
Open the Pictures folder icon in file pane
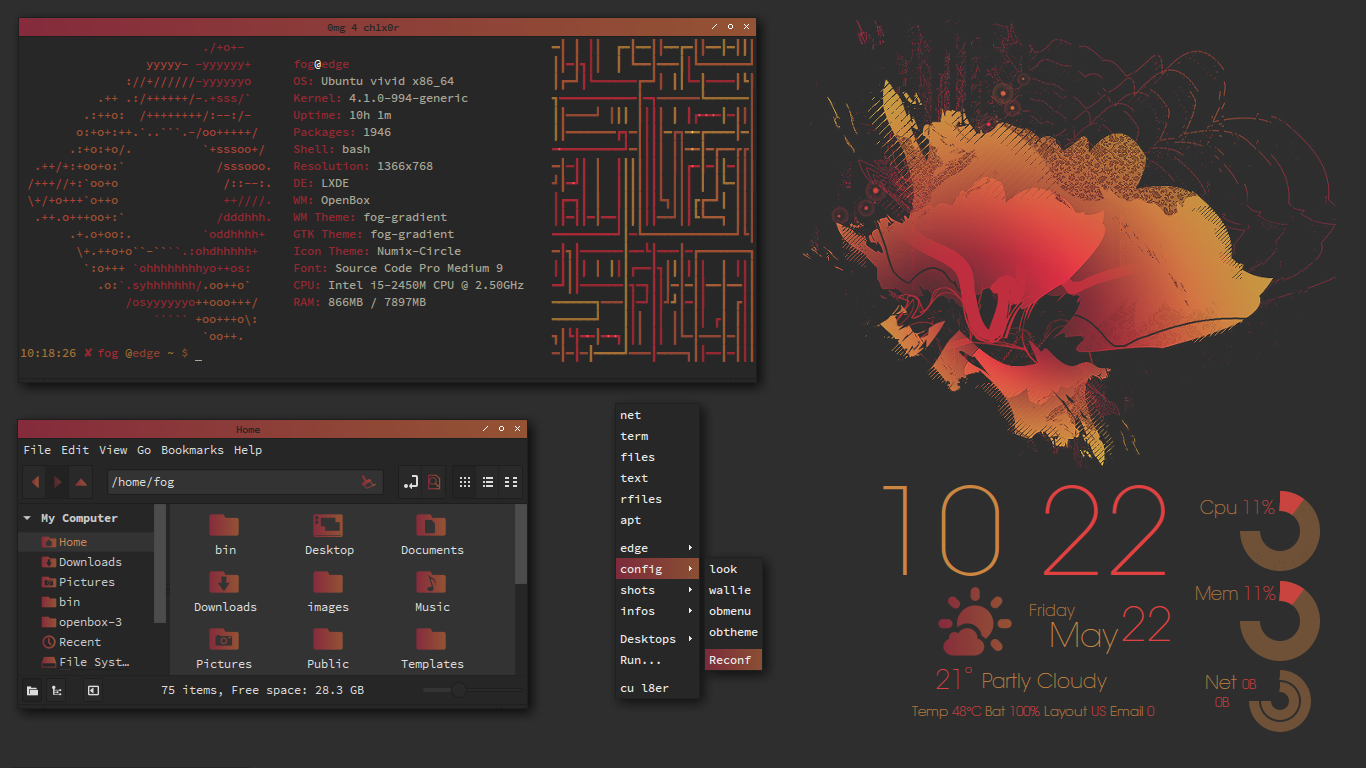(225, 639)
